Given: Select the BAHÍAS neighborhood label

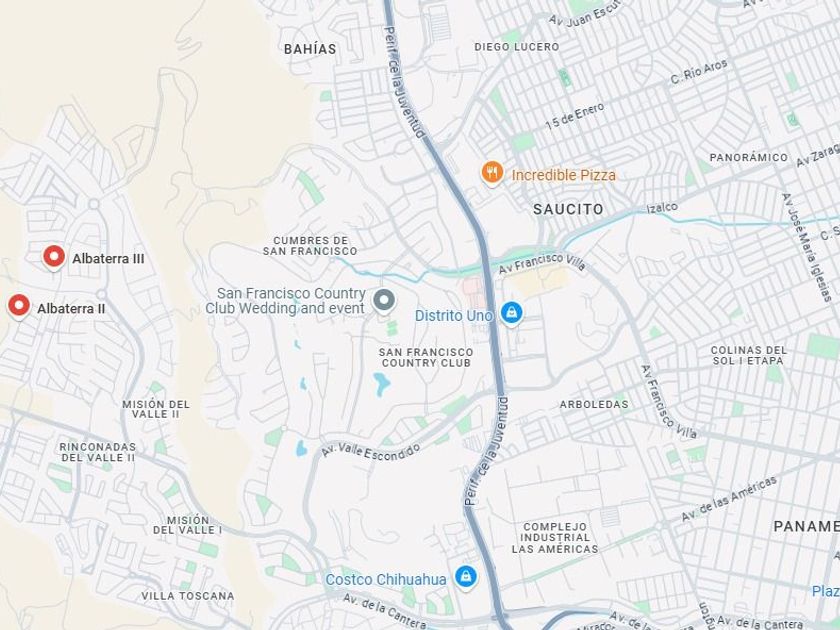Looking at the screenshot, I should [x=310, y=49].
